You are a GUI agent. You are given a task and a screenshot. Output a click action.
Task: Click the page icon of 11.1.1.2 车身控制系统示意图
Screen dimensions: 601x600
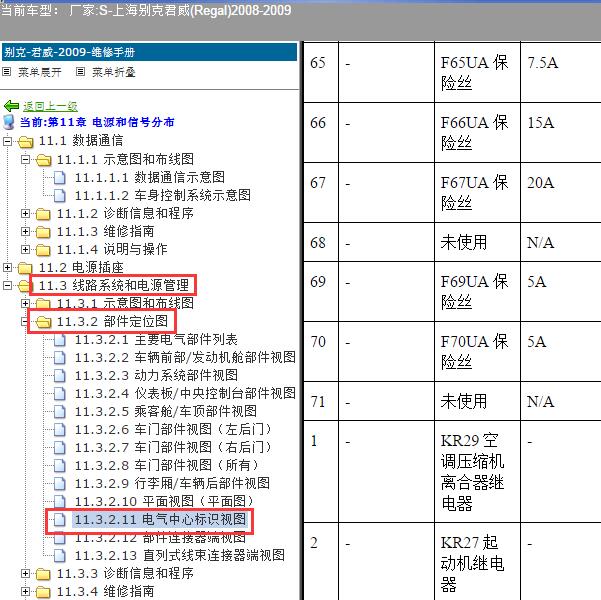coord(59,196)
